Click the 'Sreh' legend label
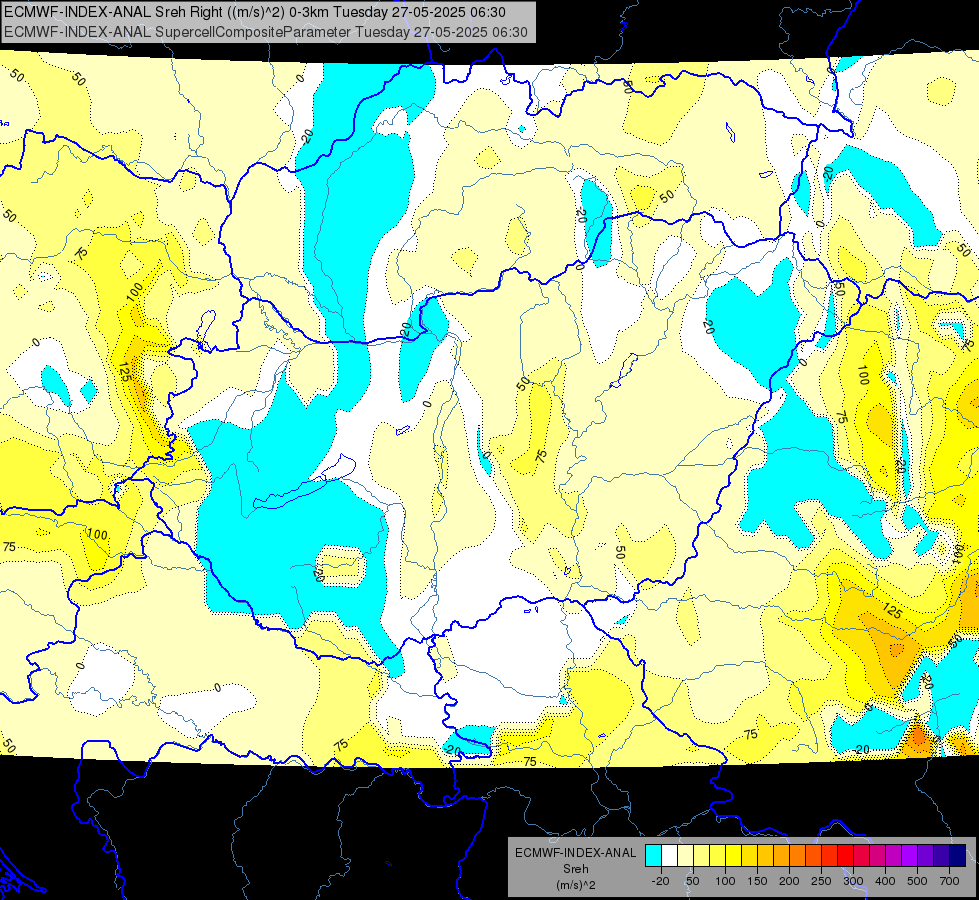 pyautogui.click(x=576, y=869)
